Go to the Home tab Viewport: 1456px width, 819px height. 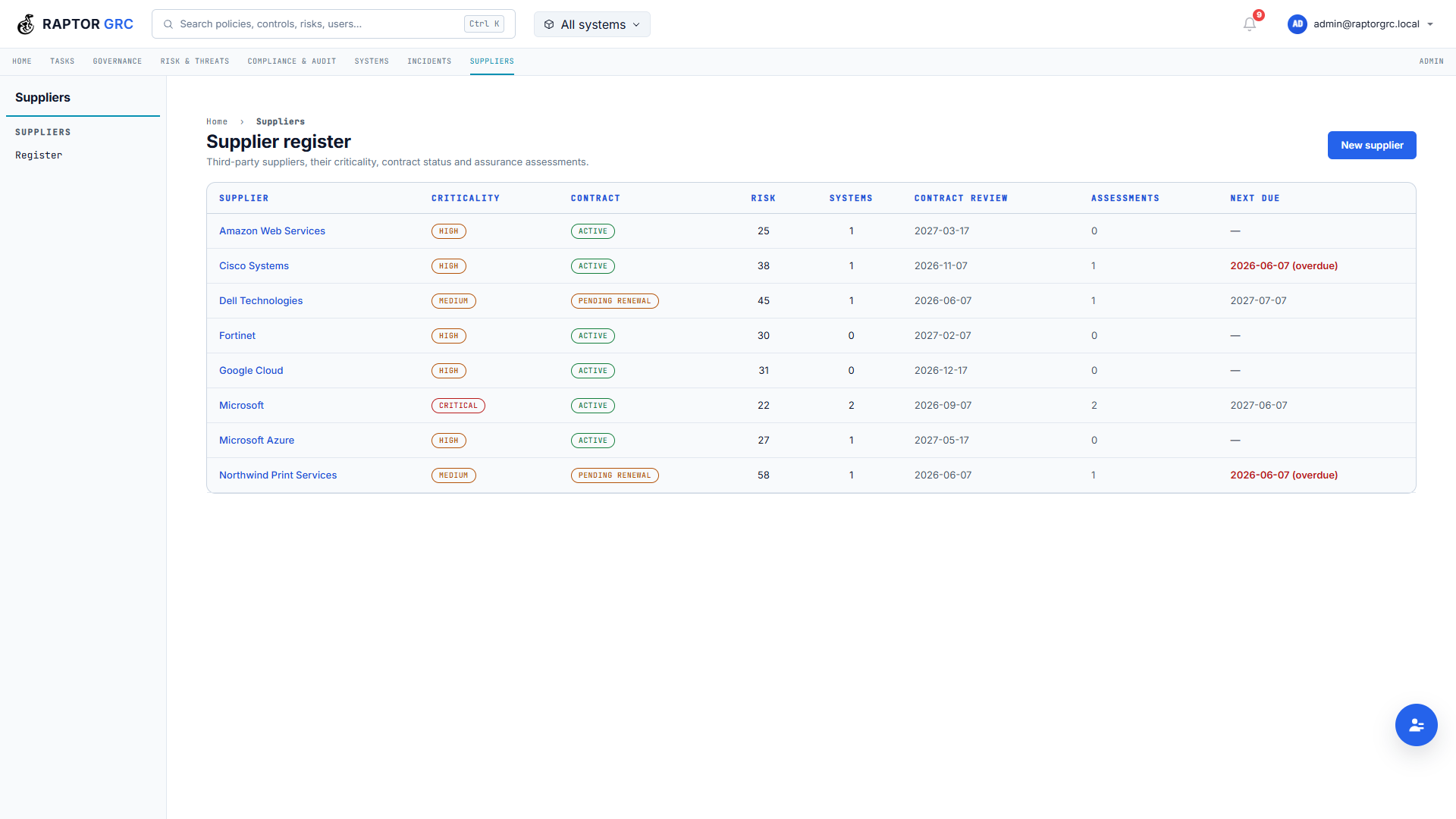coord(22,61)
